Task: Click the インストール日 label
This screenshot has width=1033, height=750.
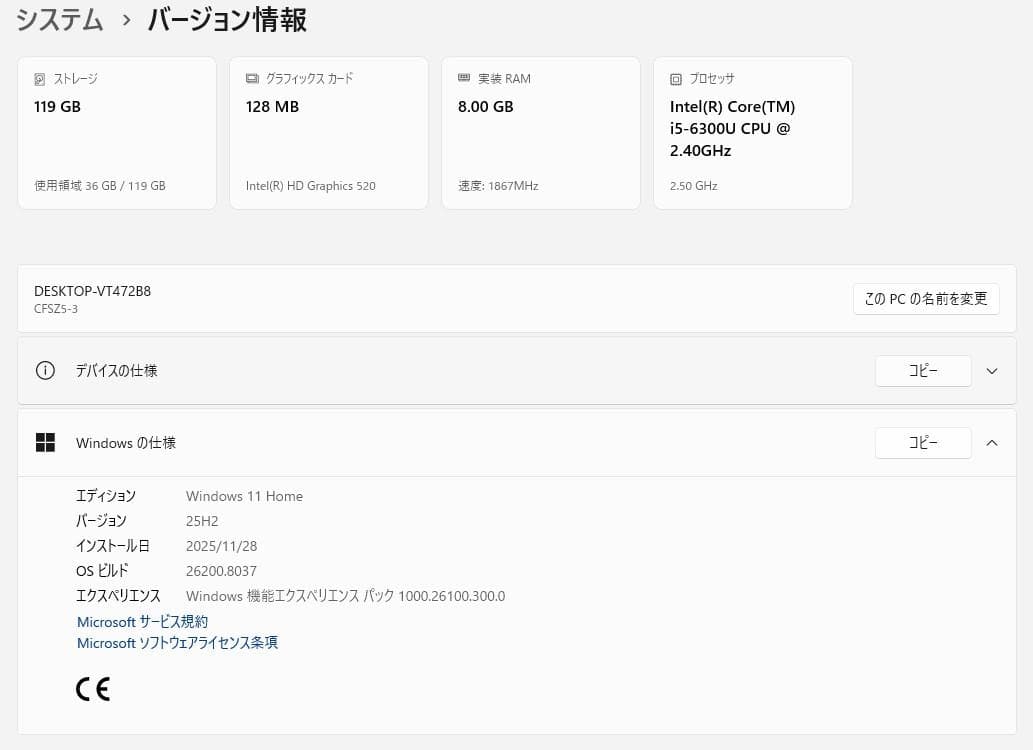Action: [113, 546]
